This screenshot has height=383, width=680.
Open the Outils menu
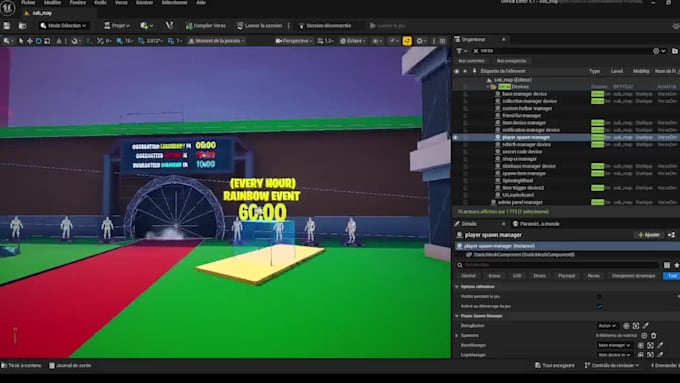100,3
